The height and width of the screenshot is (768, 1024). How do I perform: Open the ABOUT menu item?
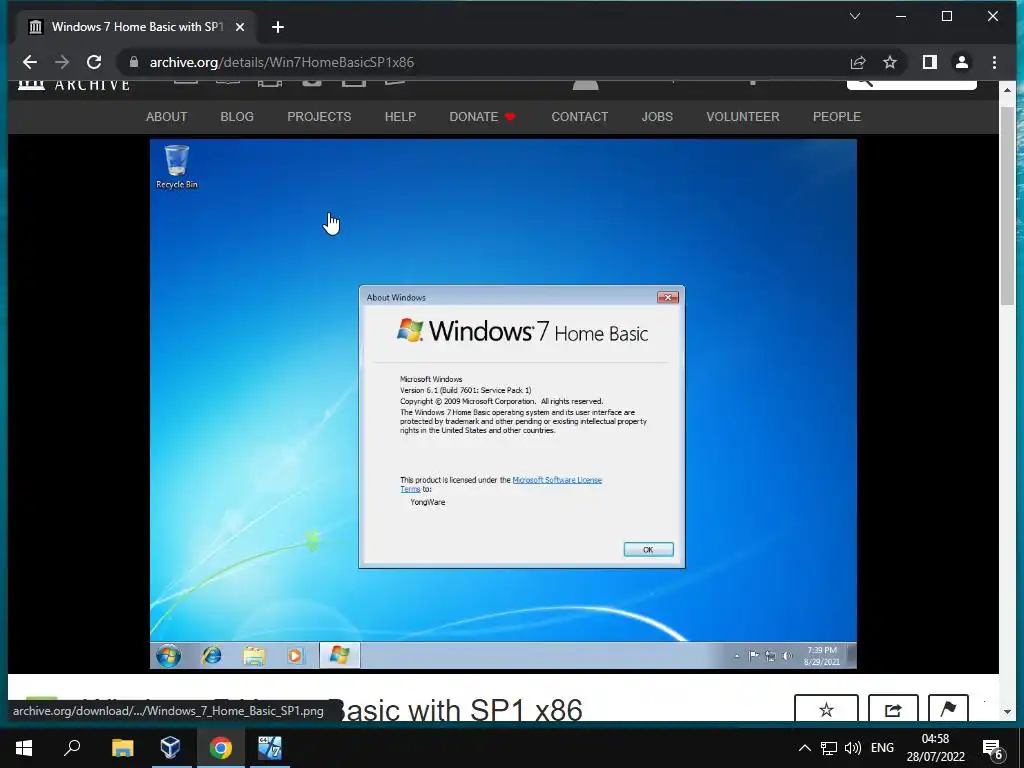point(167,117)
